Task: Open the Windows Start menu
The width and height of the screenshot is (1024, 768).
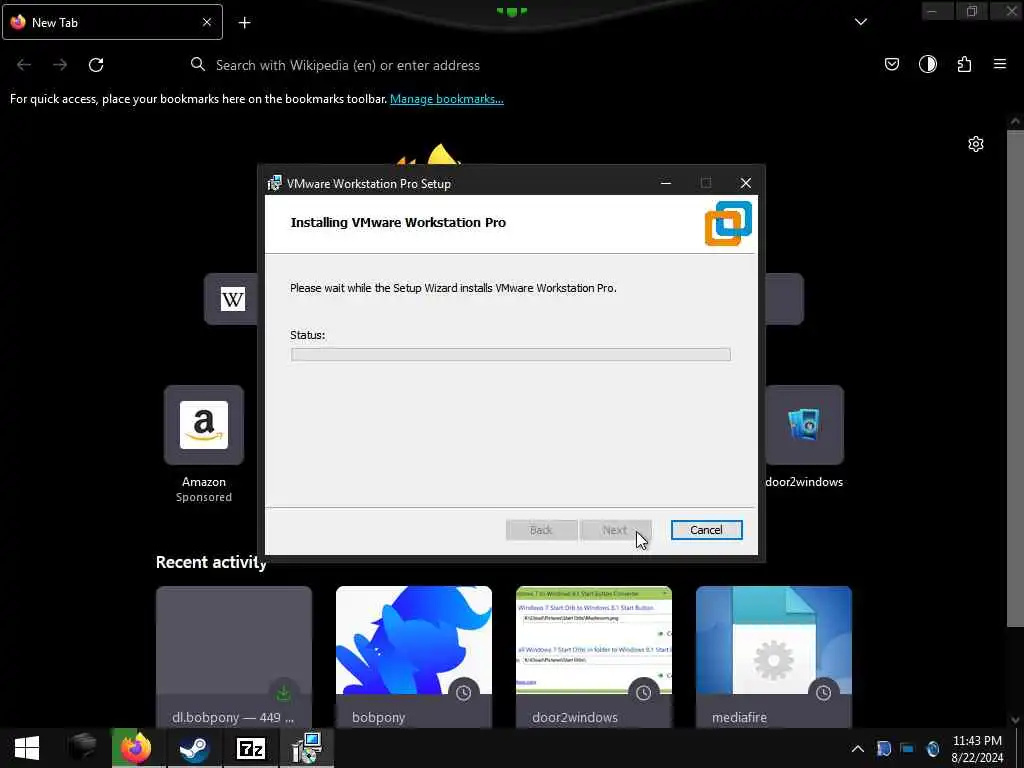Action: [x=27, y=748]
